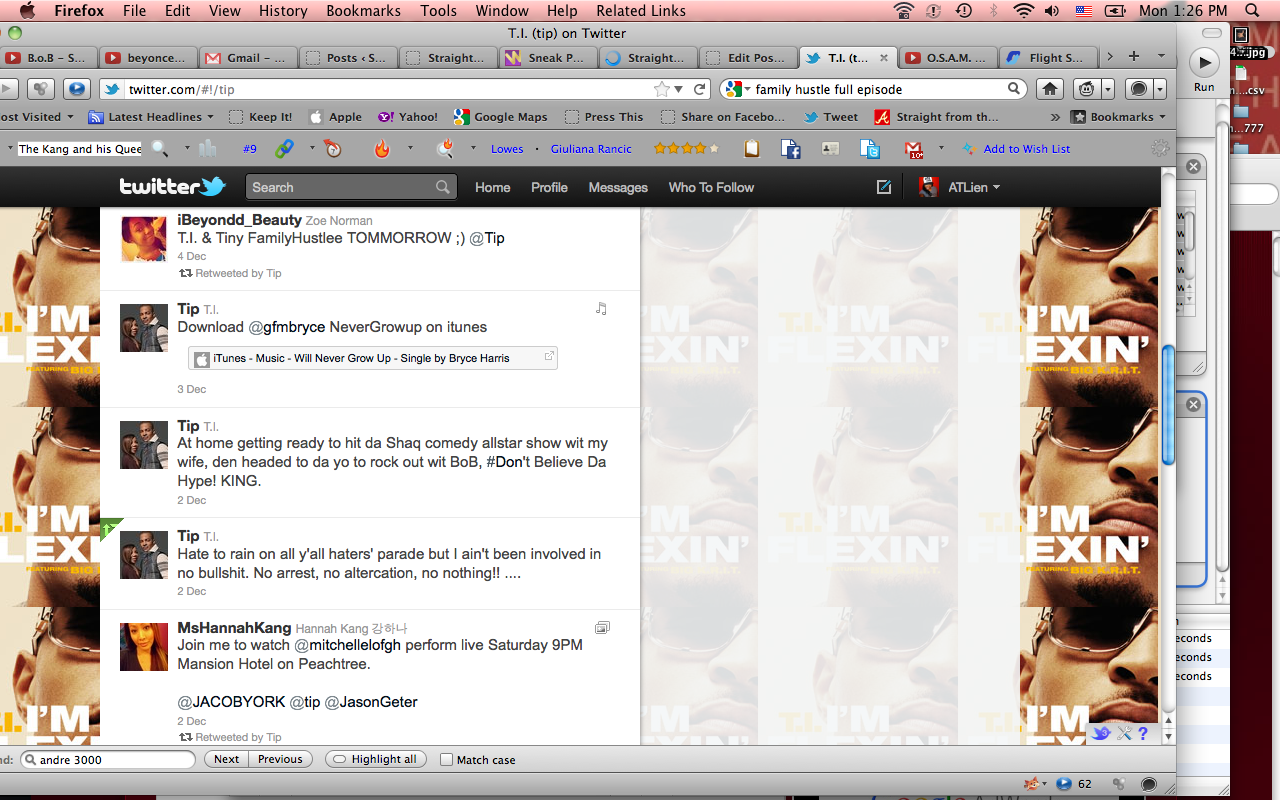Reload the page with the refresh icon
This screenshot has width=1280, height=800.
(x=700, y=89)
